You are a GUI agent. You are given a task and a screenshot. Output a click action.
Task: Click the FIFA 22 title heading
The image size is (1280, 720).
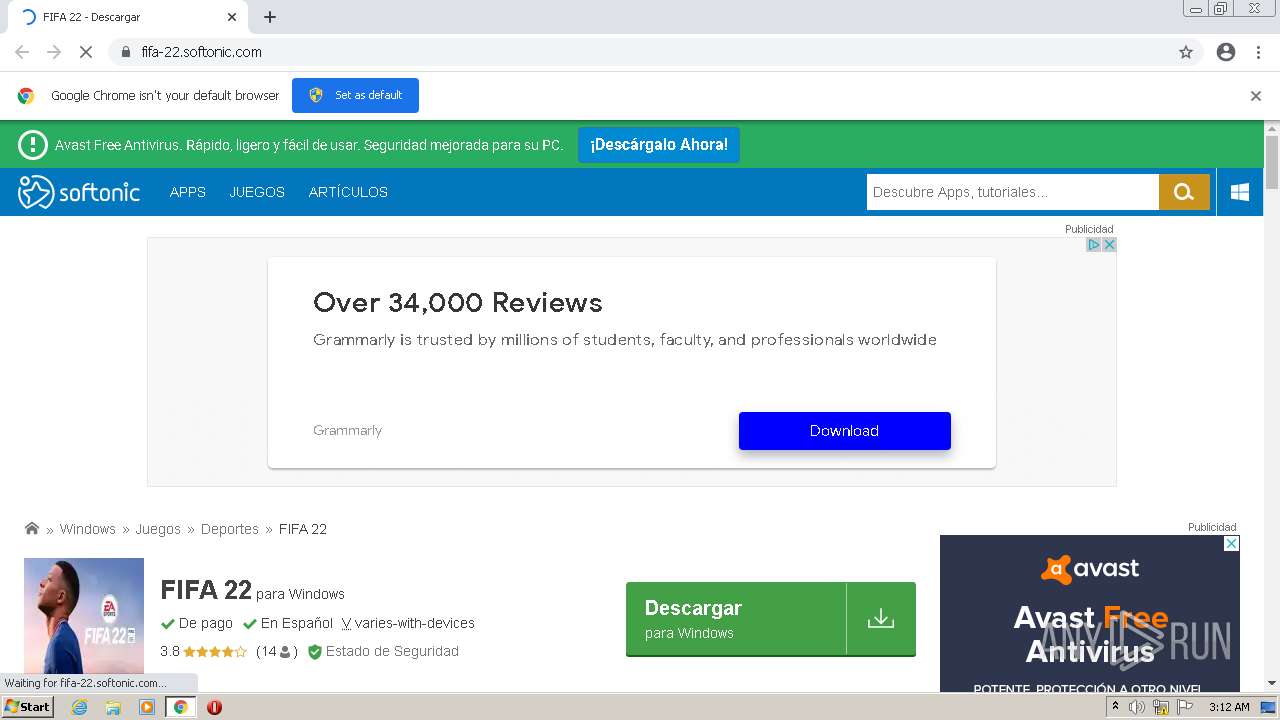click(206, 590)
